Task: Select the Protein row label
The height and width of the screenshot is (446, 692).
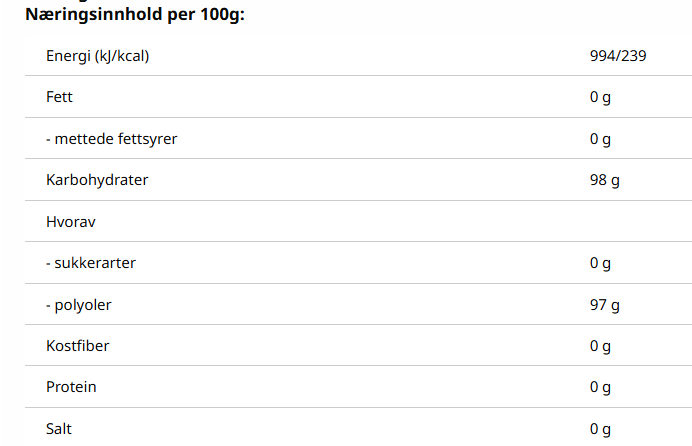Action: pos(71,387)
